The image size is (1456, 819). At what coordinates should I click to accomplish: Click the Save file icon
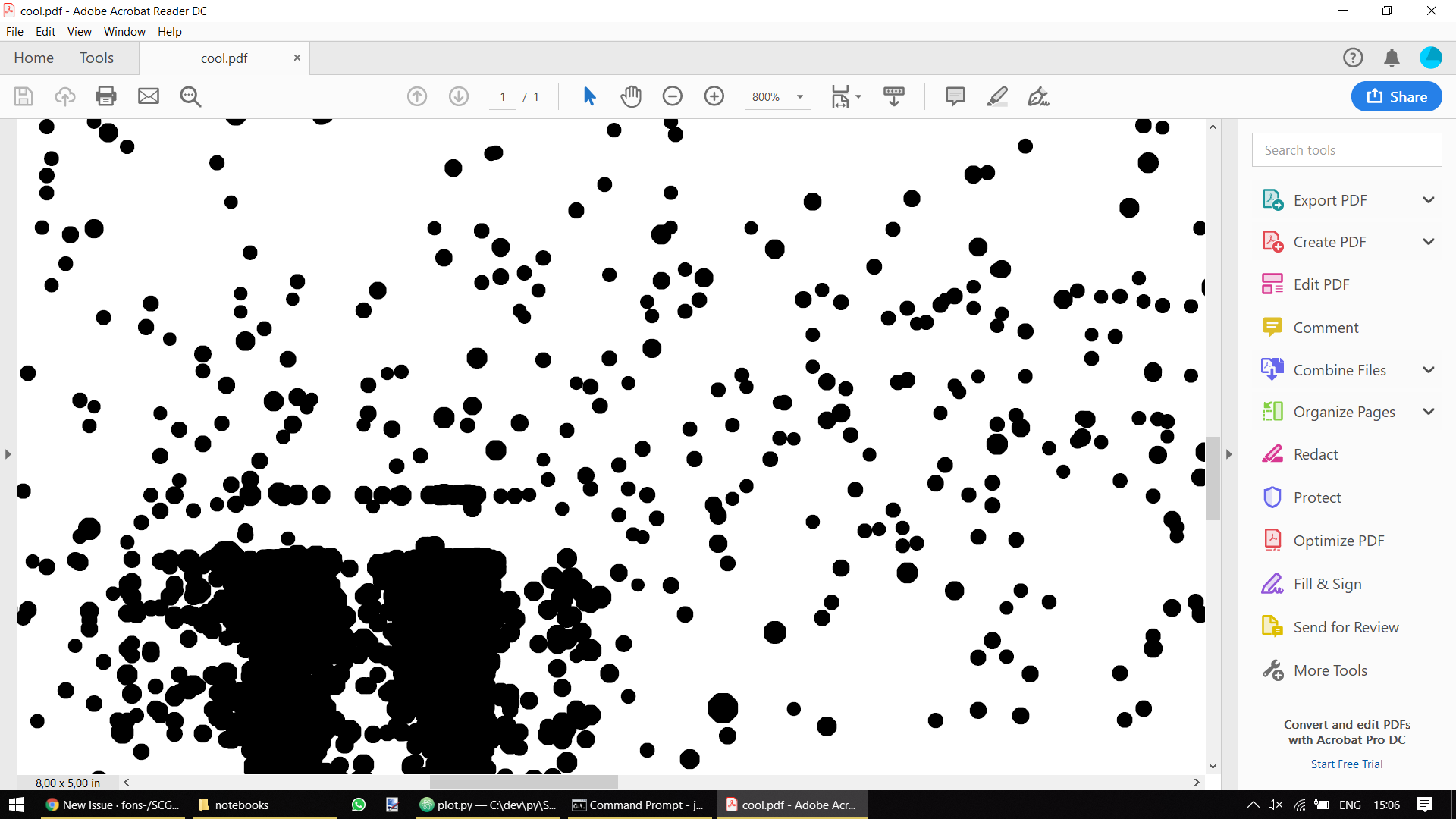click(x=23, y=96)
